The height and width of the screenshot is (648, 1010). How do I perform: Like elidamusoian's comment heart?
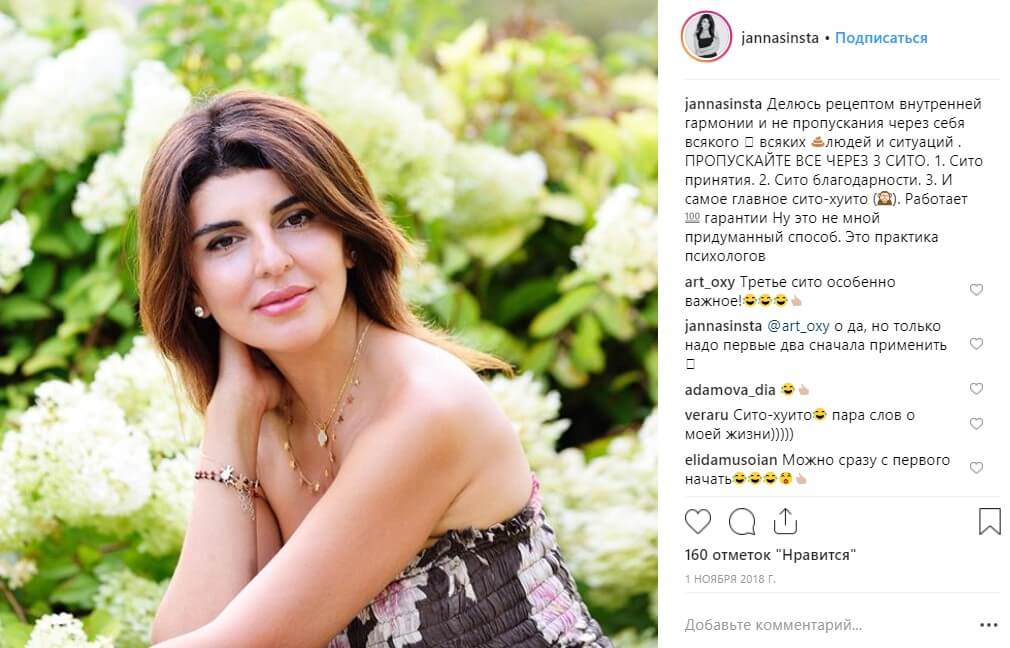tap(977, 468)
